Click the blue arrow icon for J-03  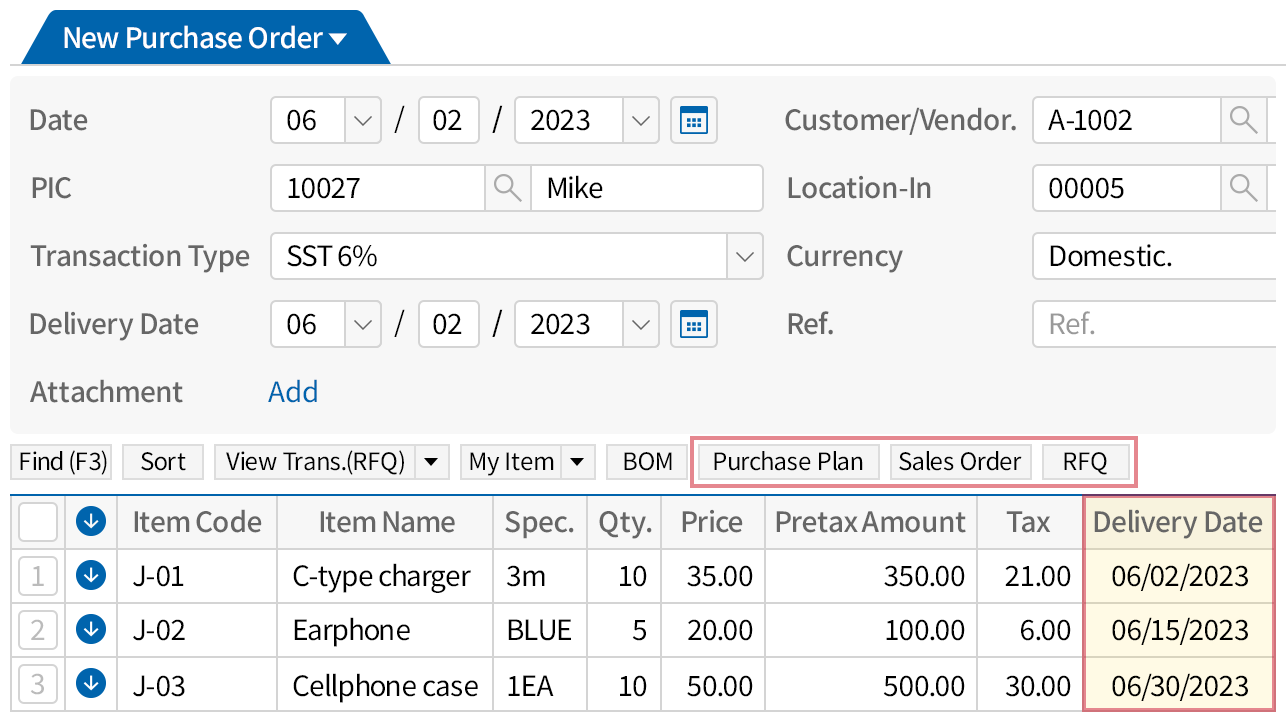91,684
